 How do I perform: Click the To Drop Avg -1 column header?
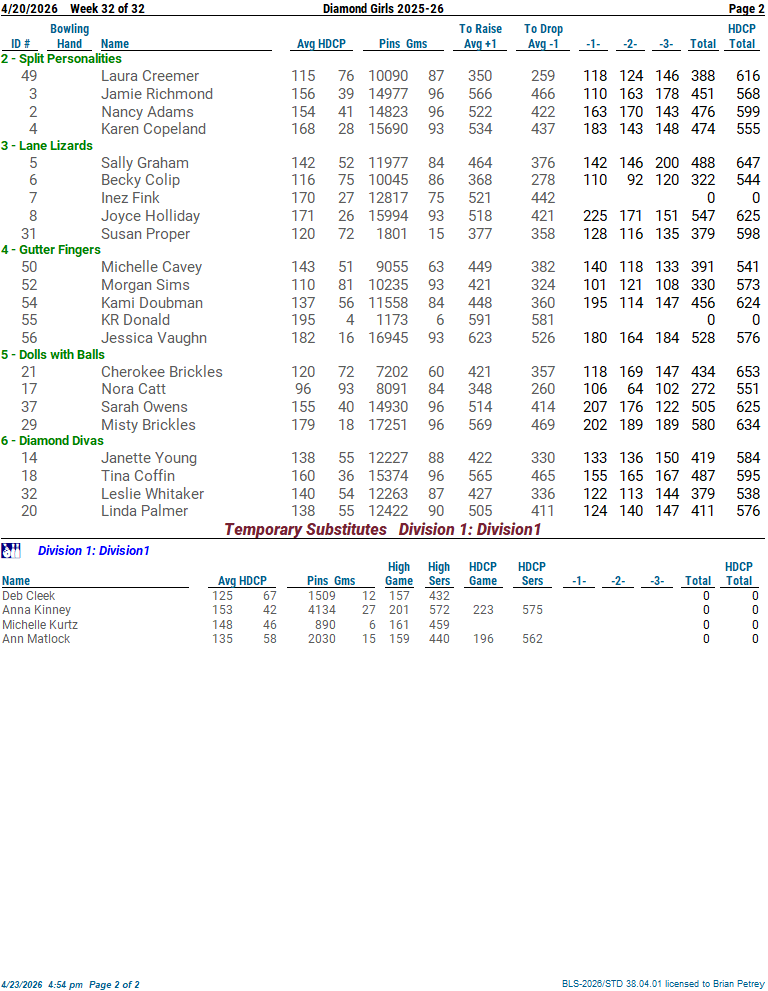coord(544,36)
